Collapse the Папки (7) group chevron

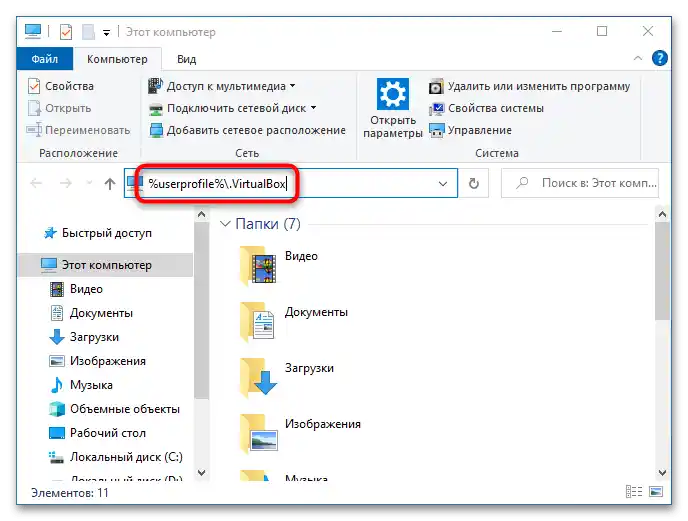tap(225, 224)
